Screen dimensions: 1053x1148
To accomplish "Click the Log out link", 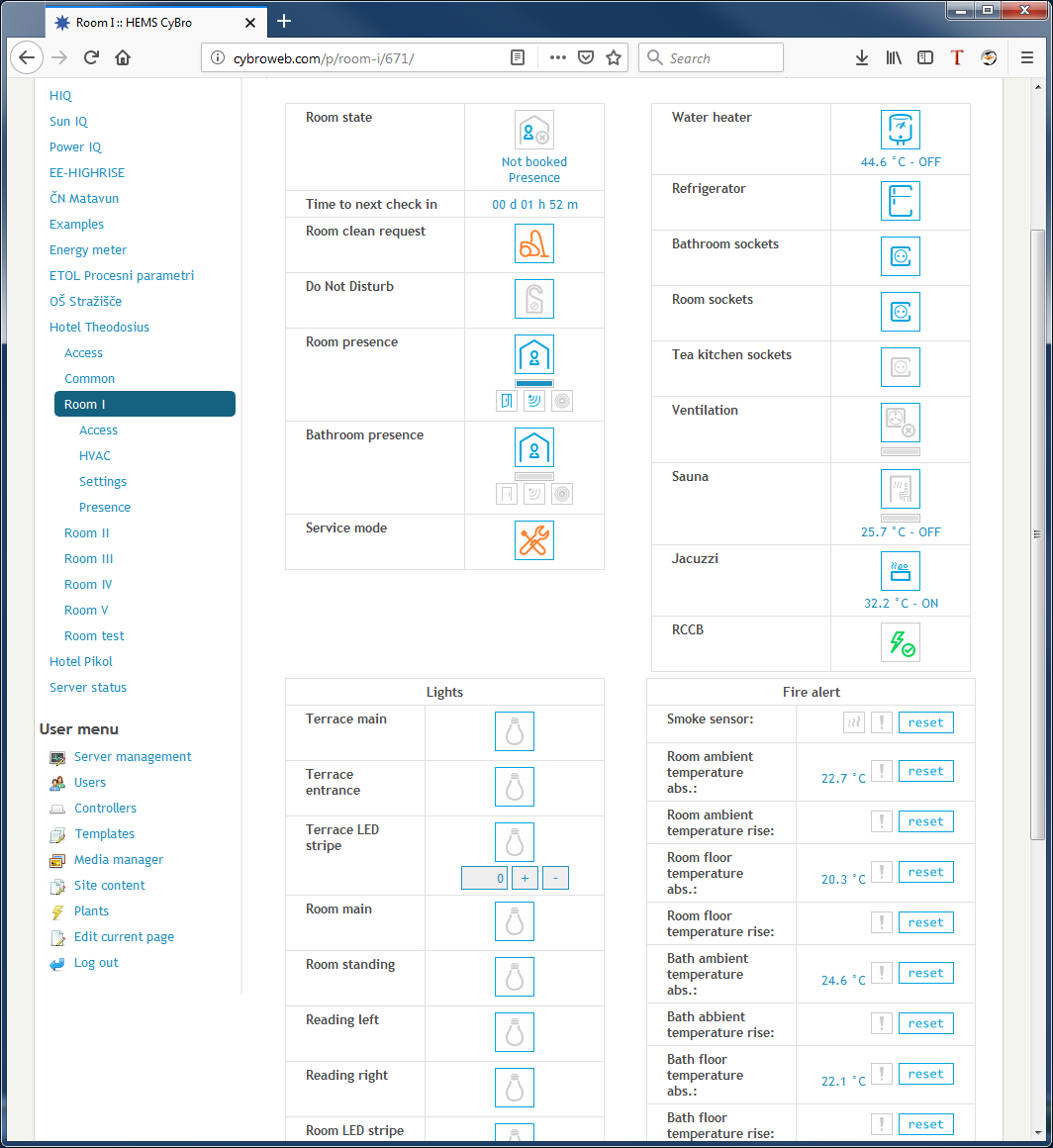I will pos(96,963).
